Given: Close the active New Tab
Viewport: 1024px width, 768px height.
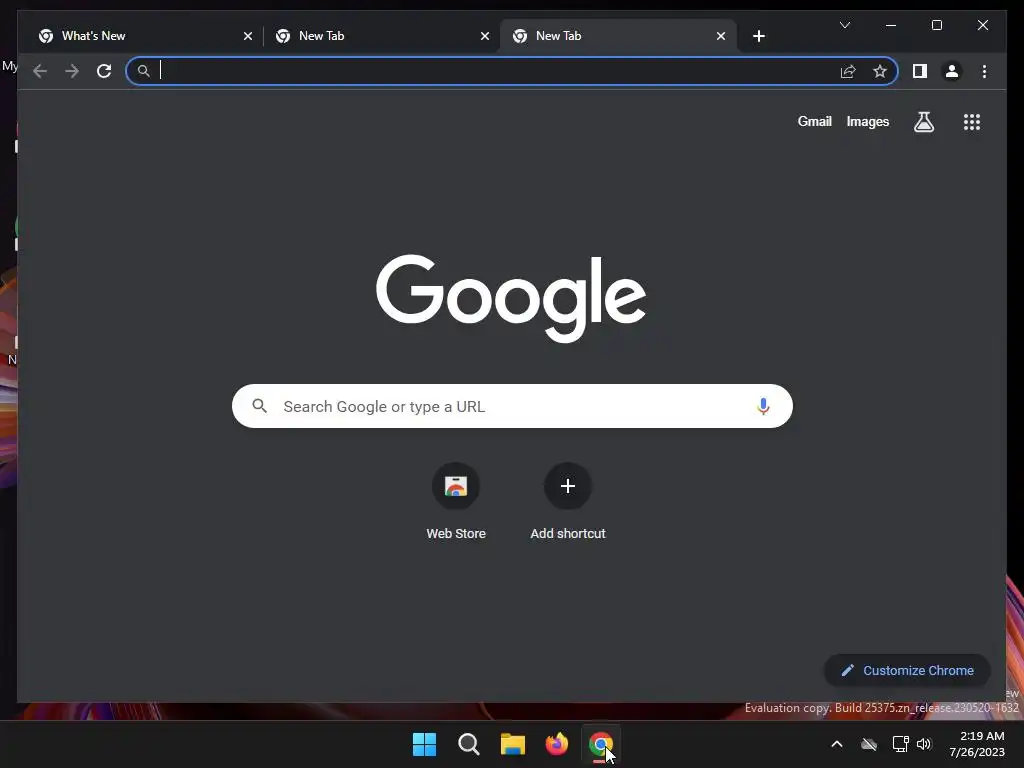Looking at the screenshot, I should [x=720, y=36].
